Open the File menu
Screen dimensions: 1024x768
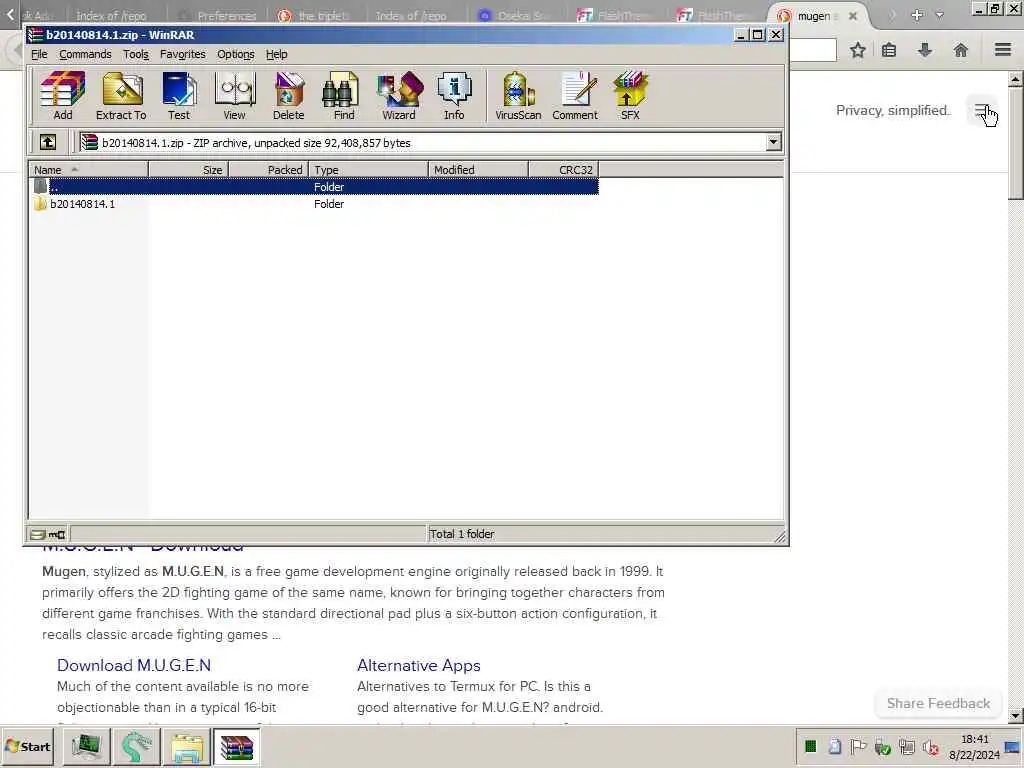39,54
